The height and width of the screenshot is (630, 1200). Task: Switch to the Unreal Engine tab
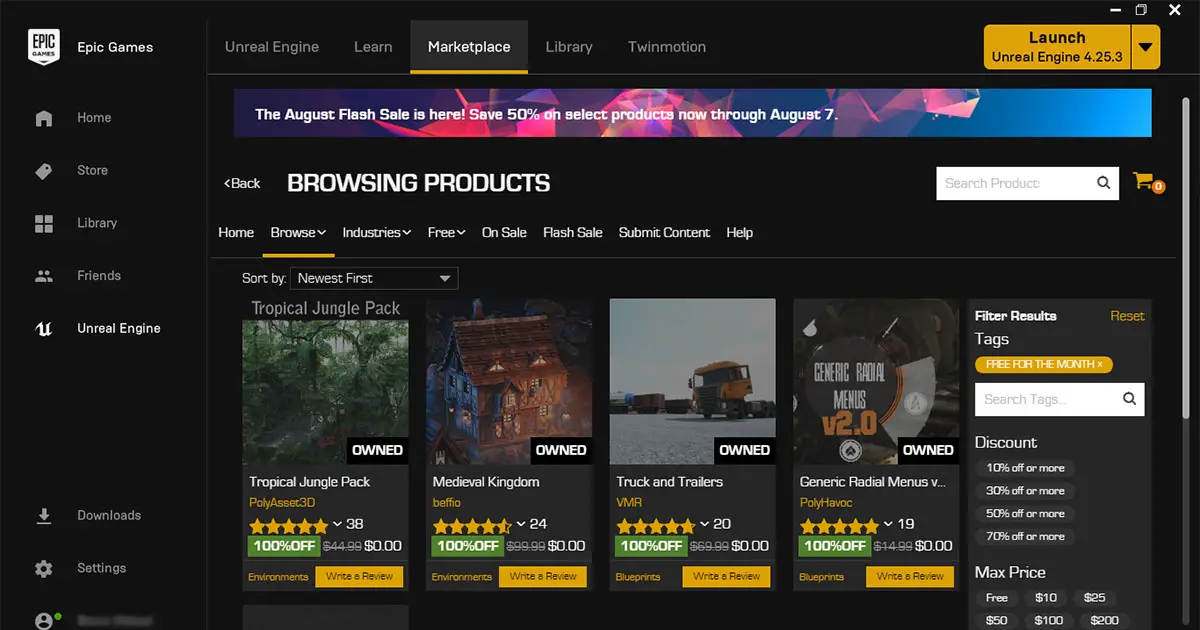pyautogui.click(x=272, y=47)
